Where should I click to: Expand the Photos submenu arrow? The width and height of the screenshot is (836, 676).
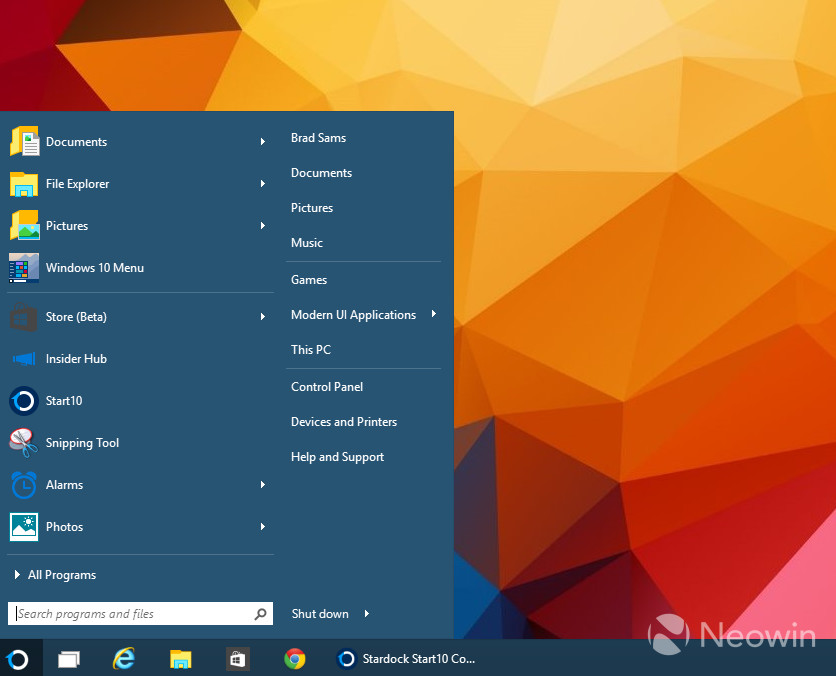point(263,527)
